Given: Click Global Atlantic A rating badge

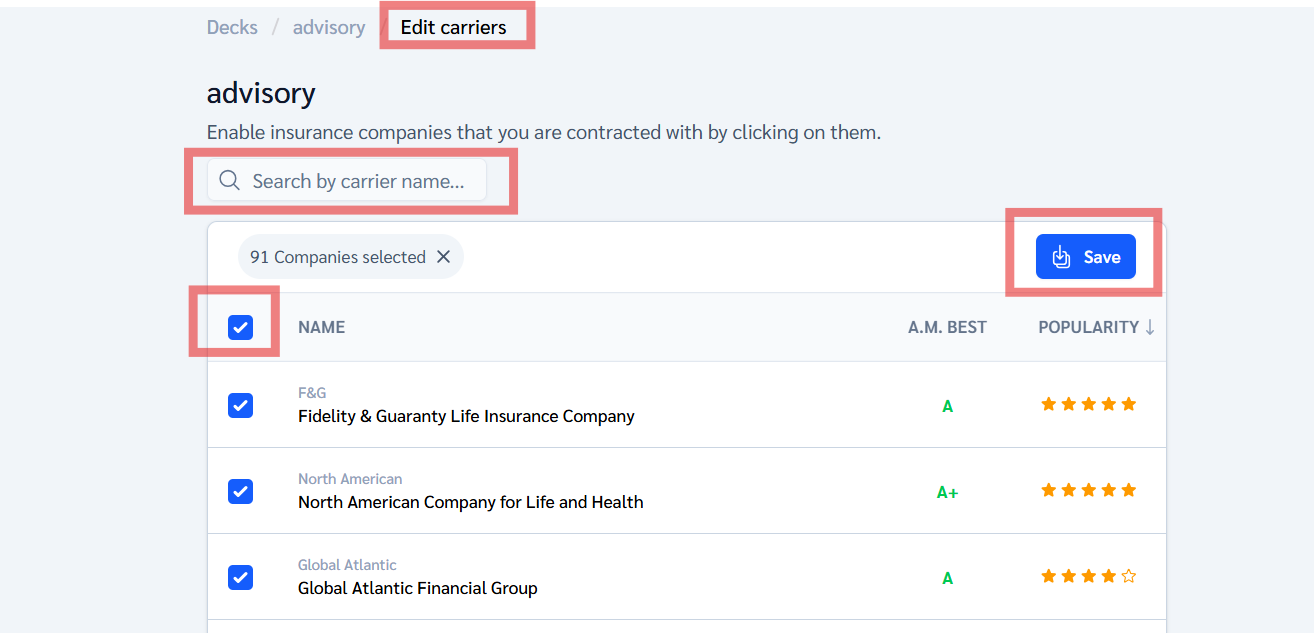Looking at the screenshot, I should 947,578.
